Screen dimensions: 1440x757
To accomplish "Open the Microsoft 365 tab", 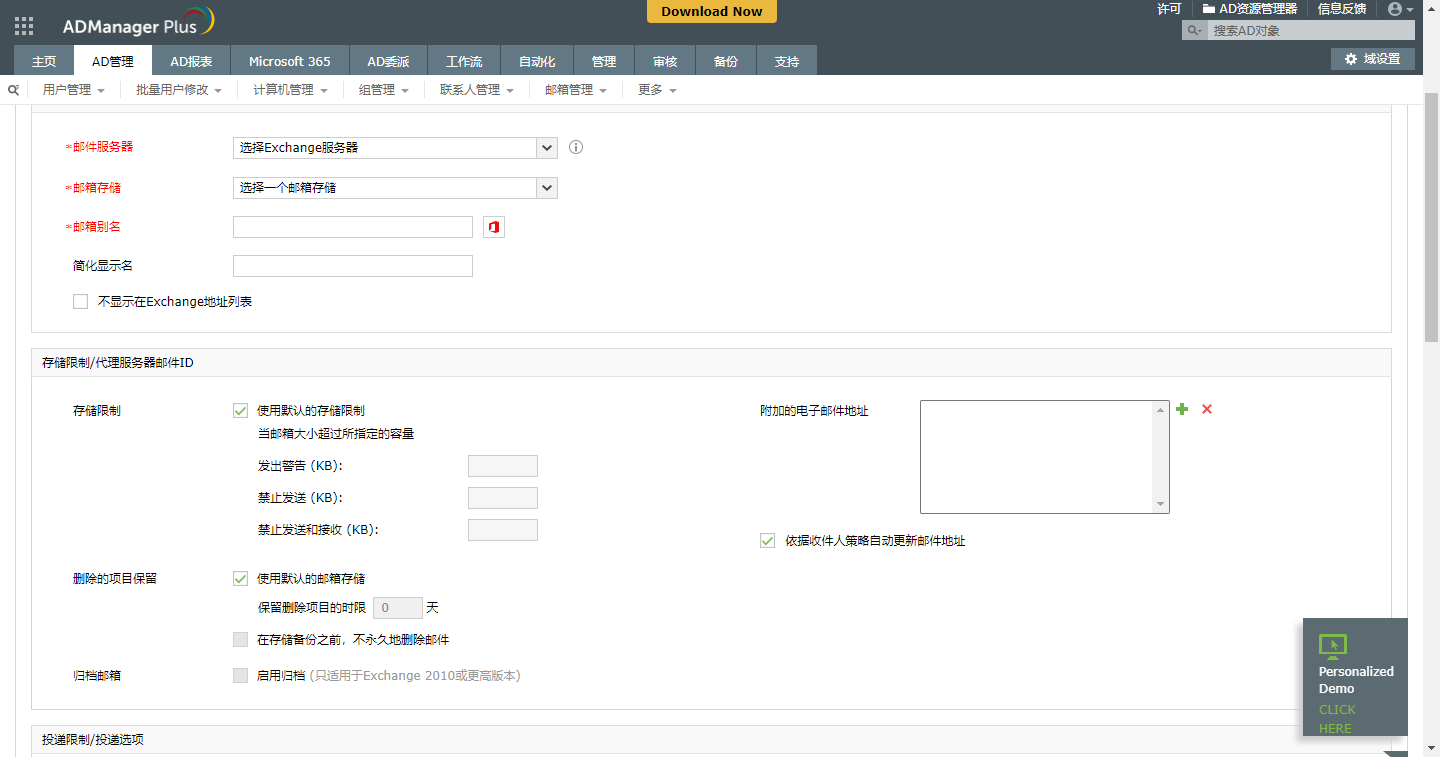I will pyautogui.click(x=289, y=61).
